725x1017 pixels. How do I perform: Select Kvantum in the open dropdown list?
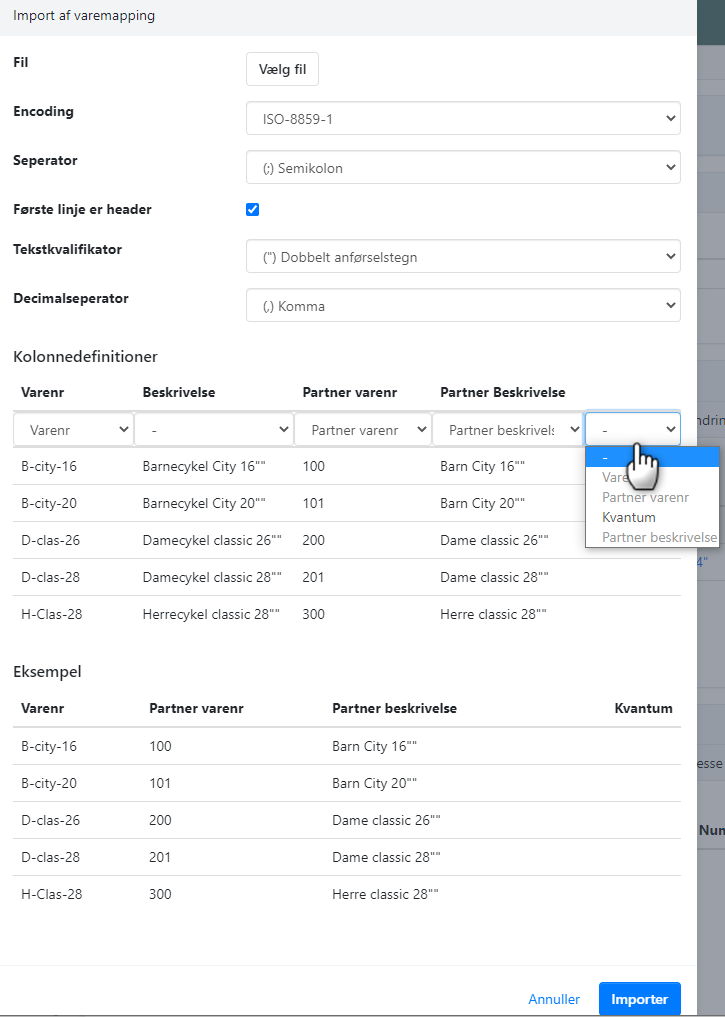[629, 517]
